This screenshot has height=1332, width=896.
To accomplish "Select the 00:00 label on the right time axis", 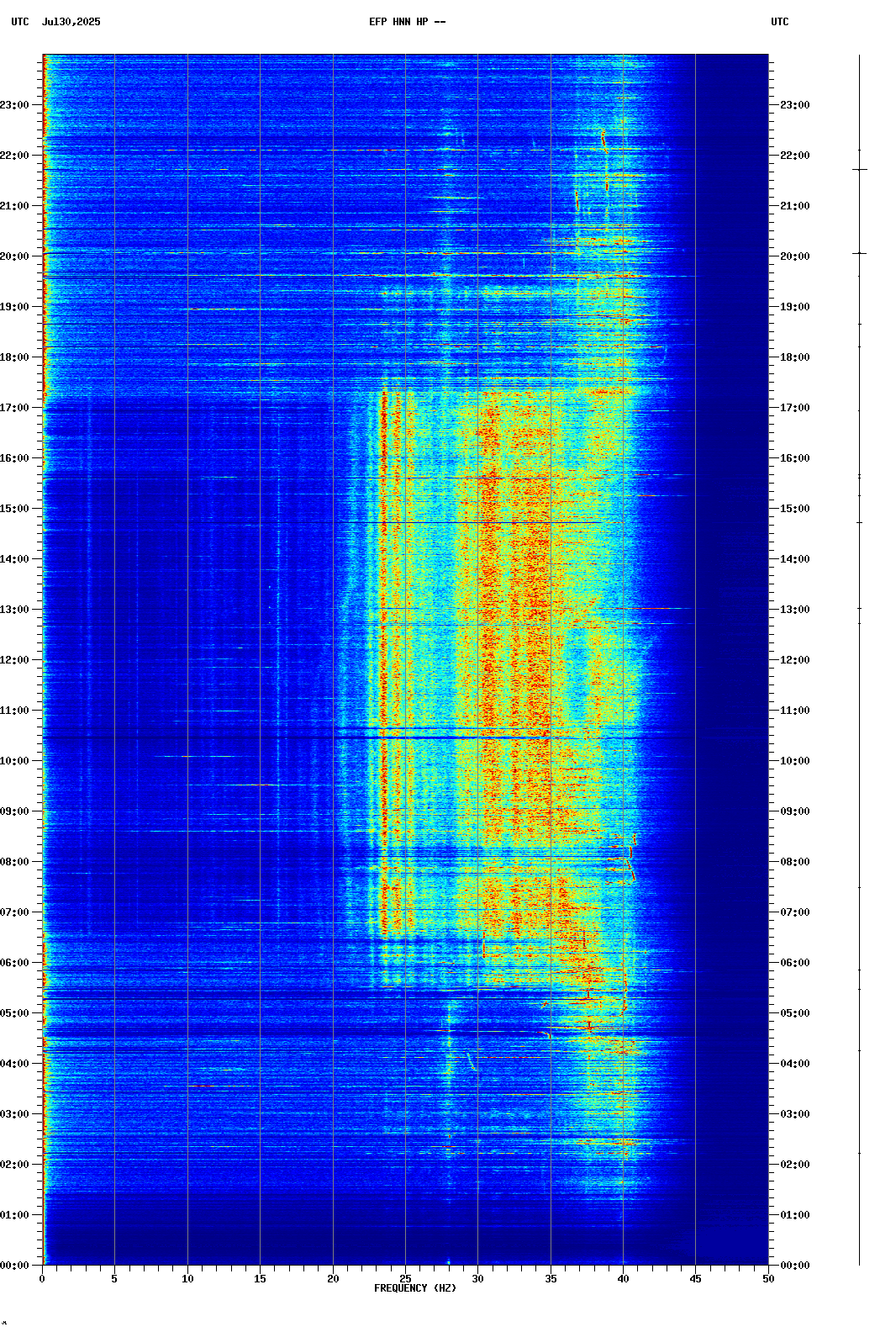I will [x=795, y=1266].
